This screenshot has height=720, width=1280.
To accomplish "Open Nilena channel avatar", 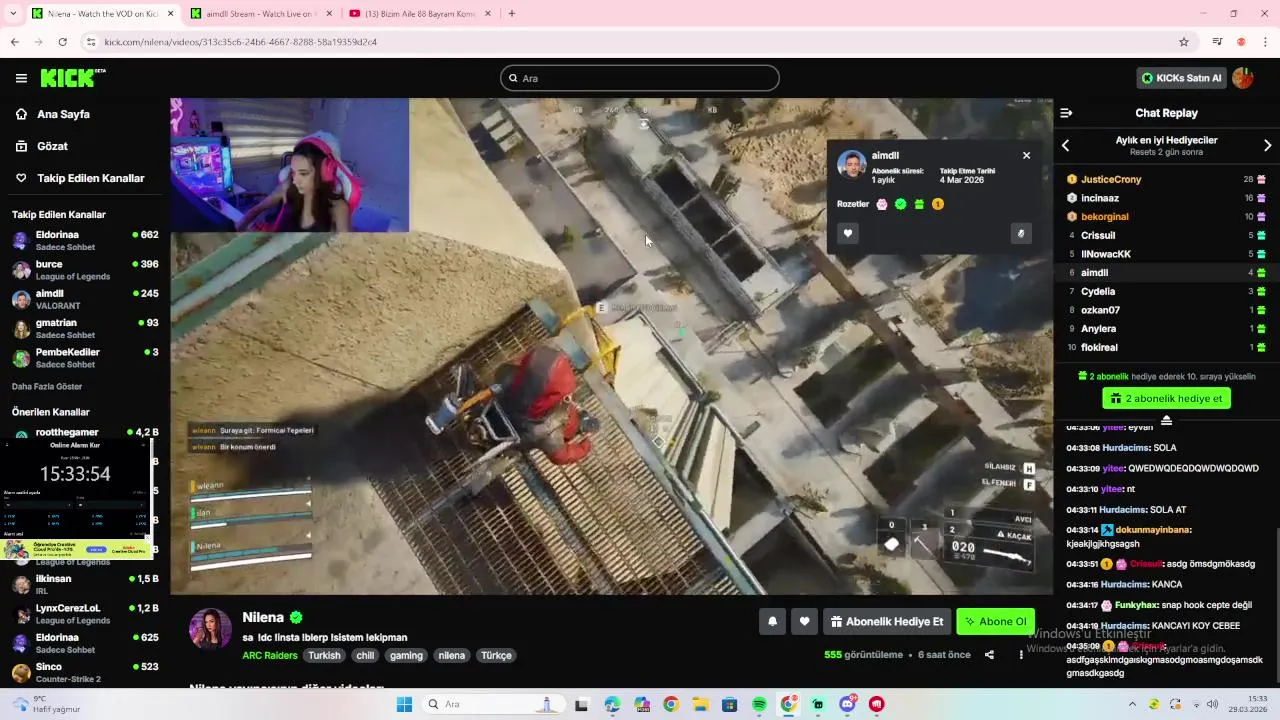I will (210, 628).
